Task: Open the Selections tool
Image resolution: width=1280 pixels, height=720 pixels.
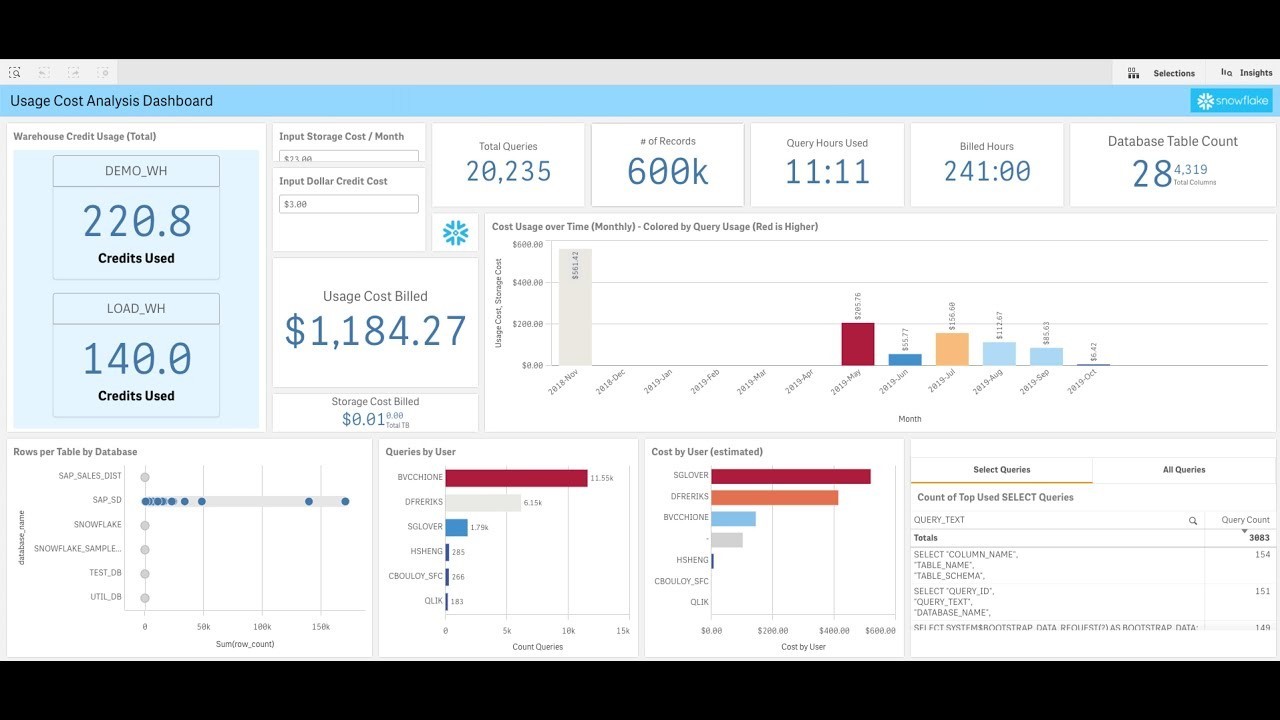Action: (x=1161, y=73)
